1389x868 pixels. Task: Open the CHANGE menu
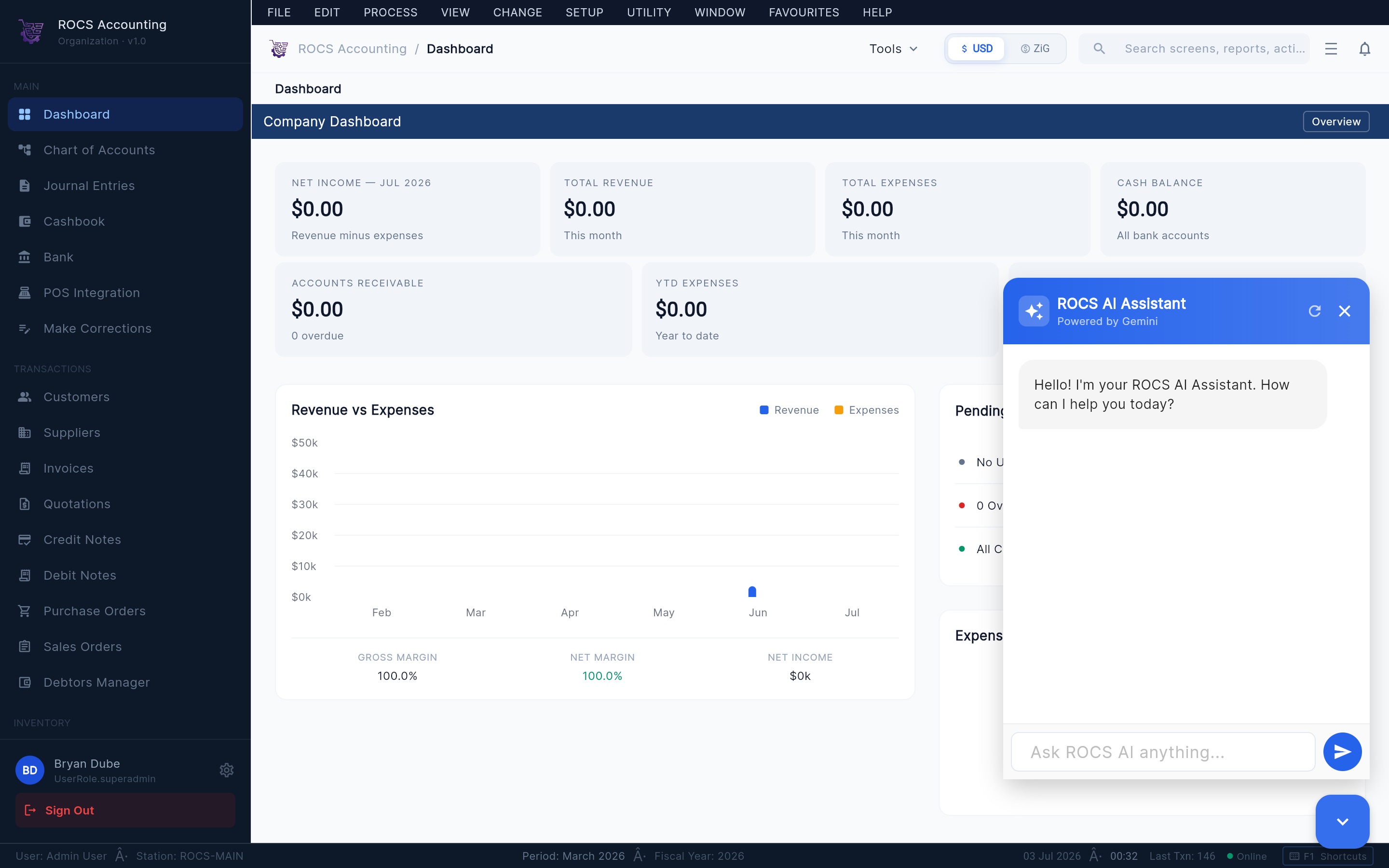pyautogui.click(x=517, y=12)
